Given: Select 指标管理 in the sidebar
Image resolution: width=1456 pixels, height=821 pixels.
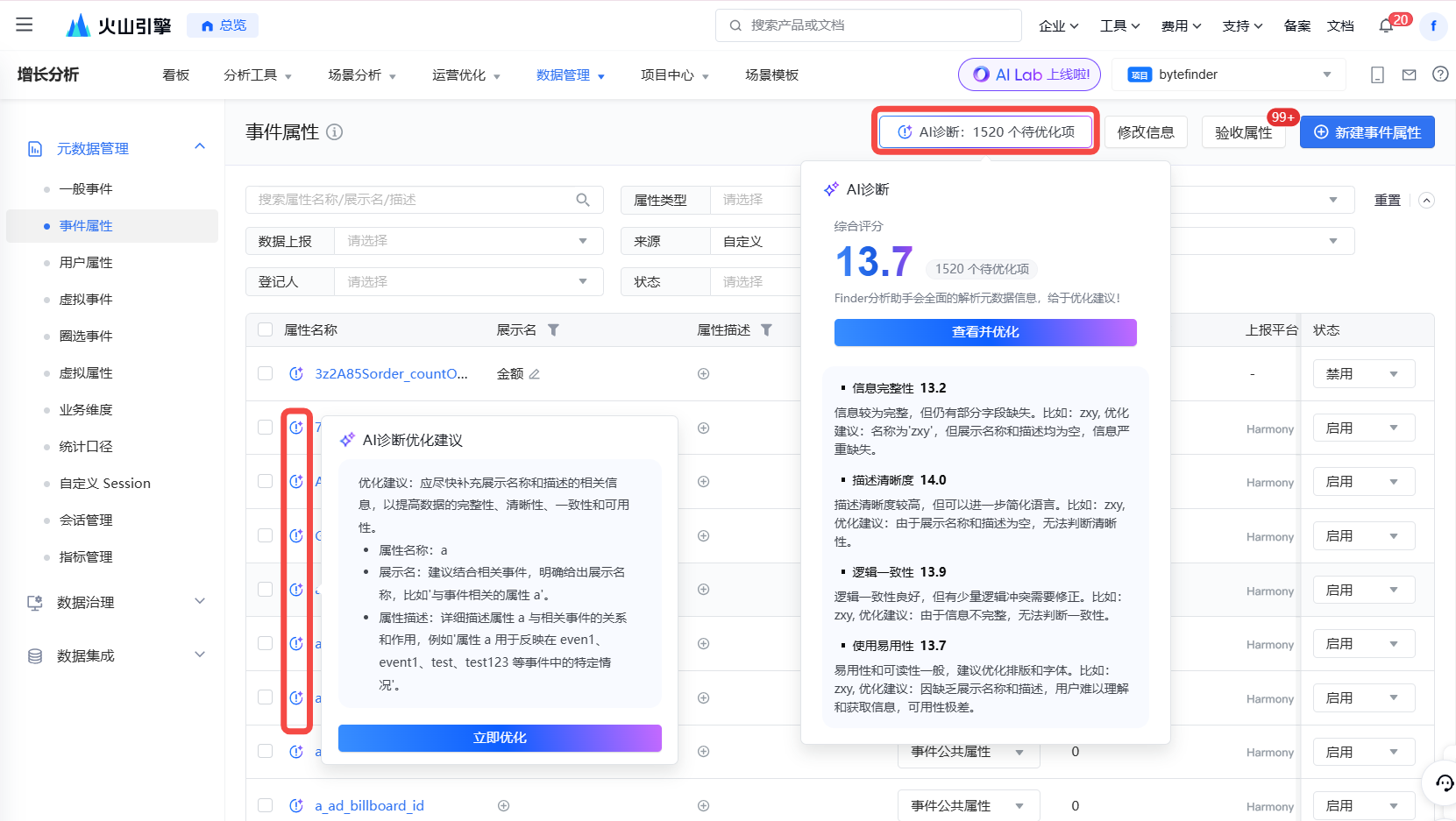Looking at the screenshot, I should [x=86, y=557].
